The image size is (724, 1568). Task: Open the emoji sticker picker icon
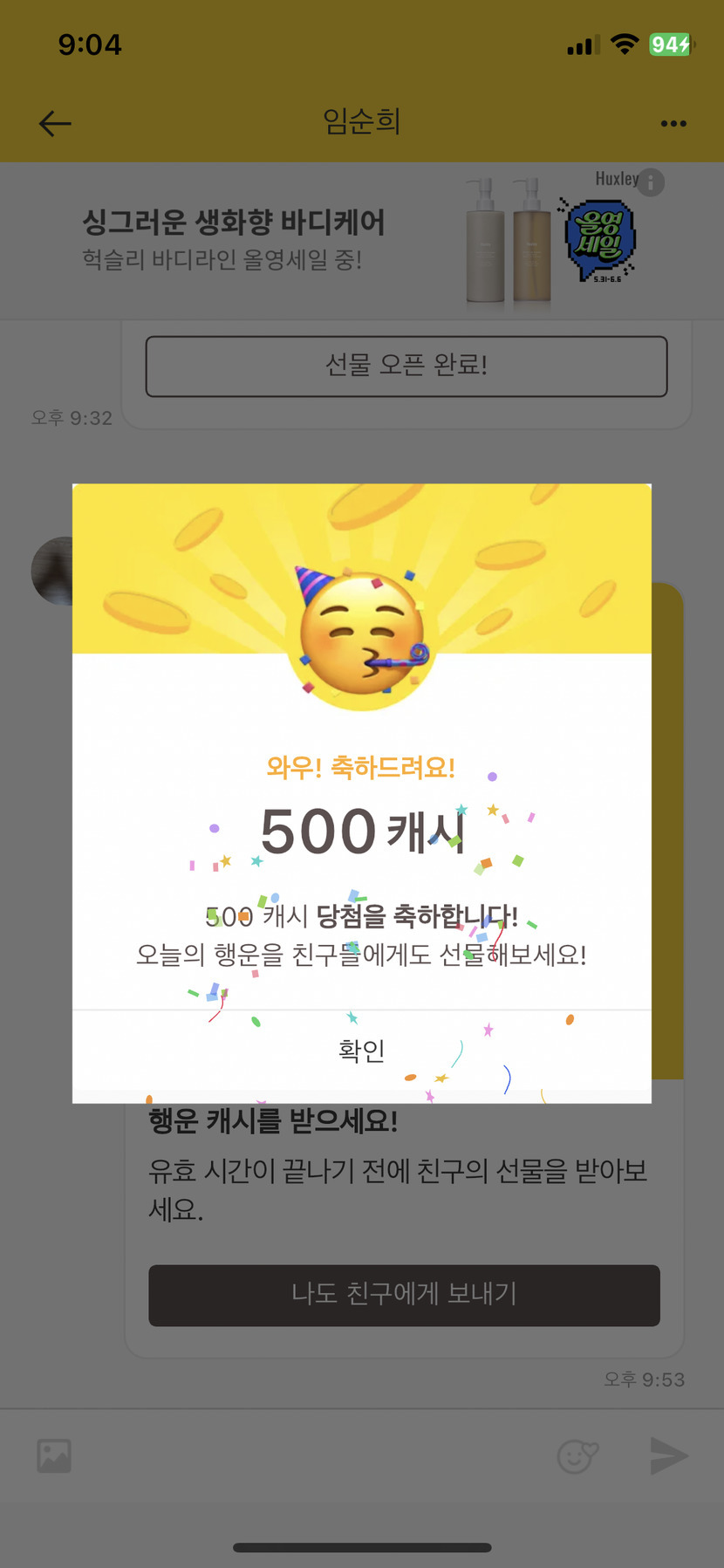coord(577,1455)
